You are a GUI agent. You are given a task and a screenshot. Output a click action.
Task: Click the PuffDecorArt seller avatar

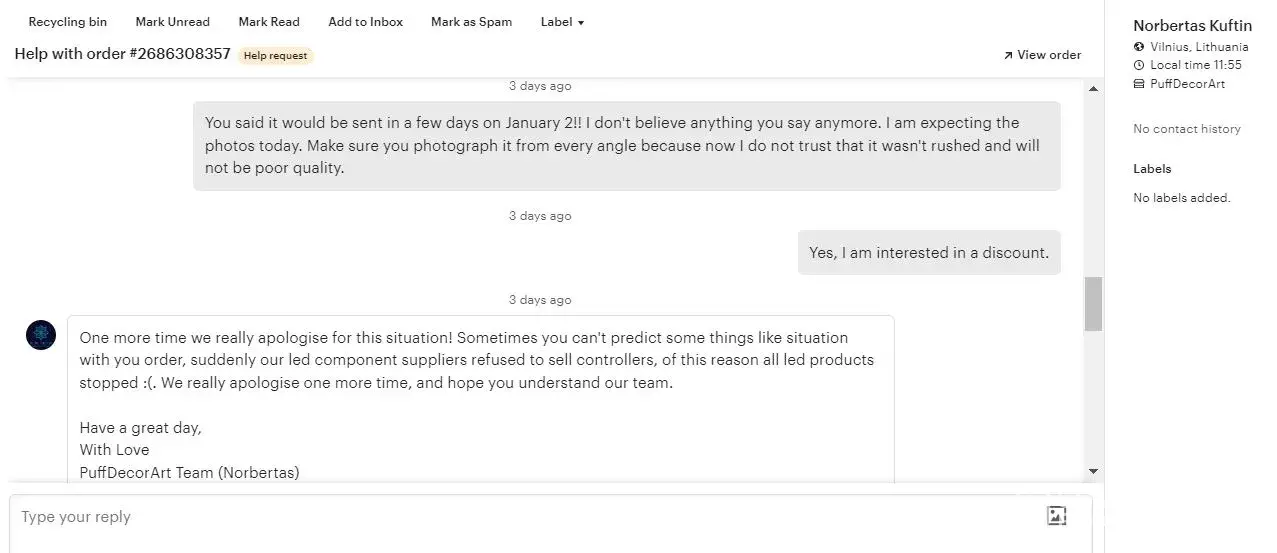[x=41, y=335]
